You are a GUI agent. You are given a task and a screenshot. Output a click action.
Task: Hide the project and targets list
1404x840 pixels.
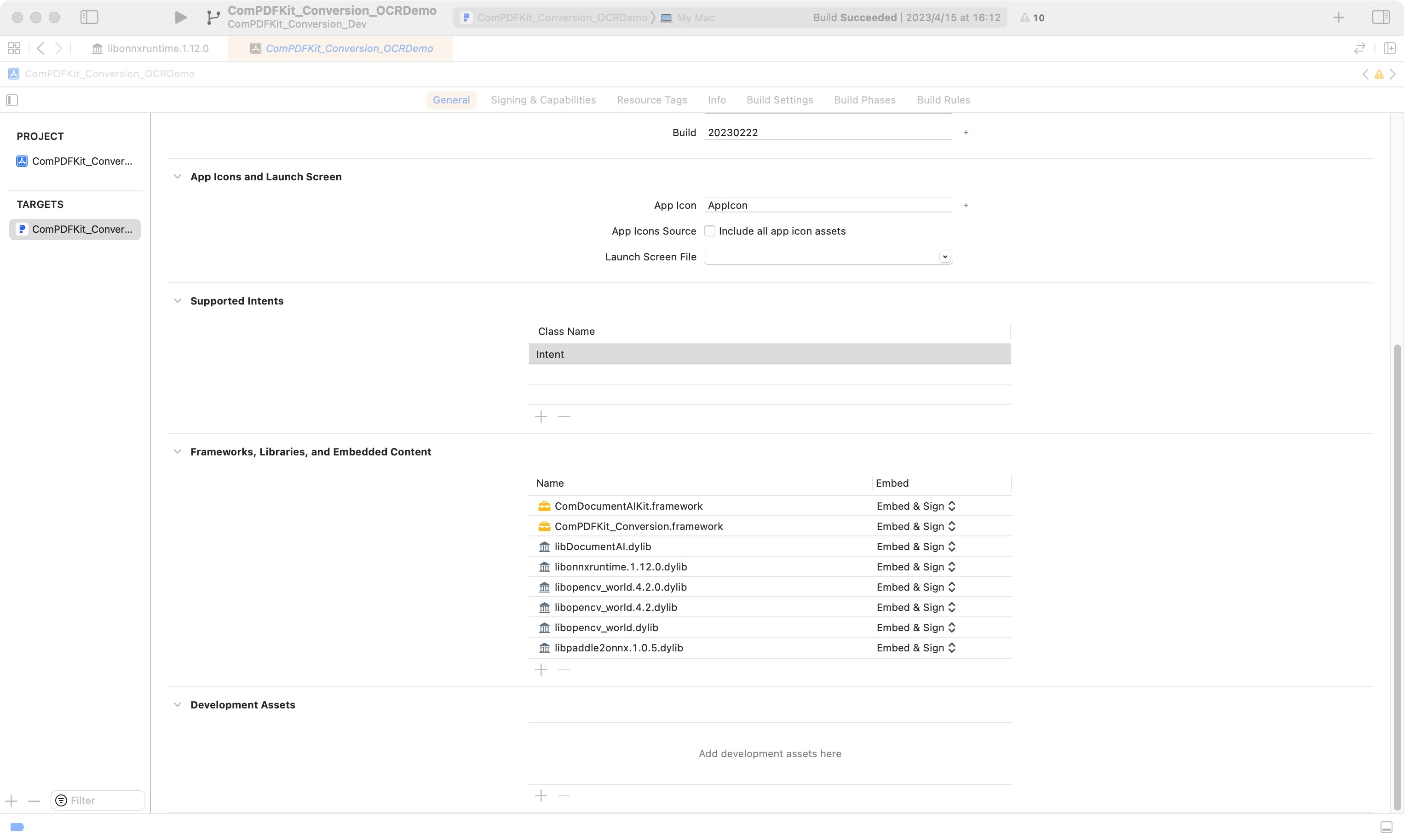pyautogui.click(x=12, y=100)
